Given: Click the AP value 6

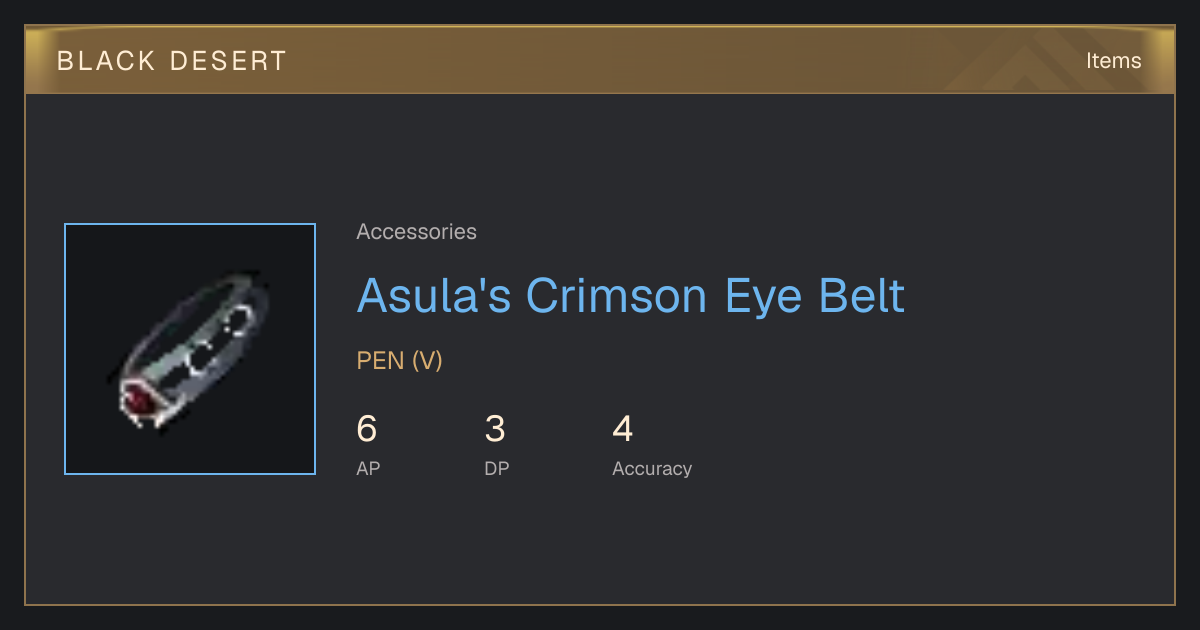Looking at the screenshot, I should pyautogui.click(x=367, y=429).
